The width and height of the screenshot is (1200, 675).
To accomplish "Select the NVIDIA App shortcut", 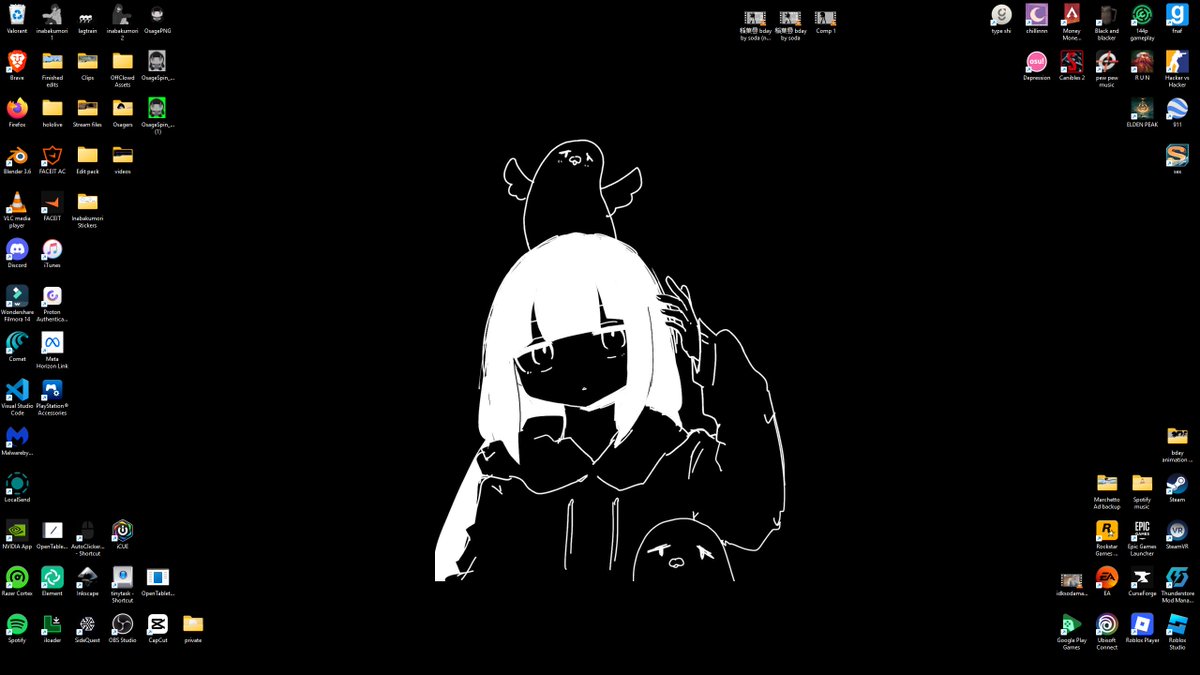I will coord(17,530).
